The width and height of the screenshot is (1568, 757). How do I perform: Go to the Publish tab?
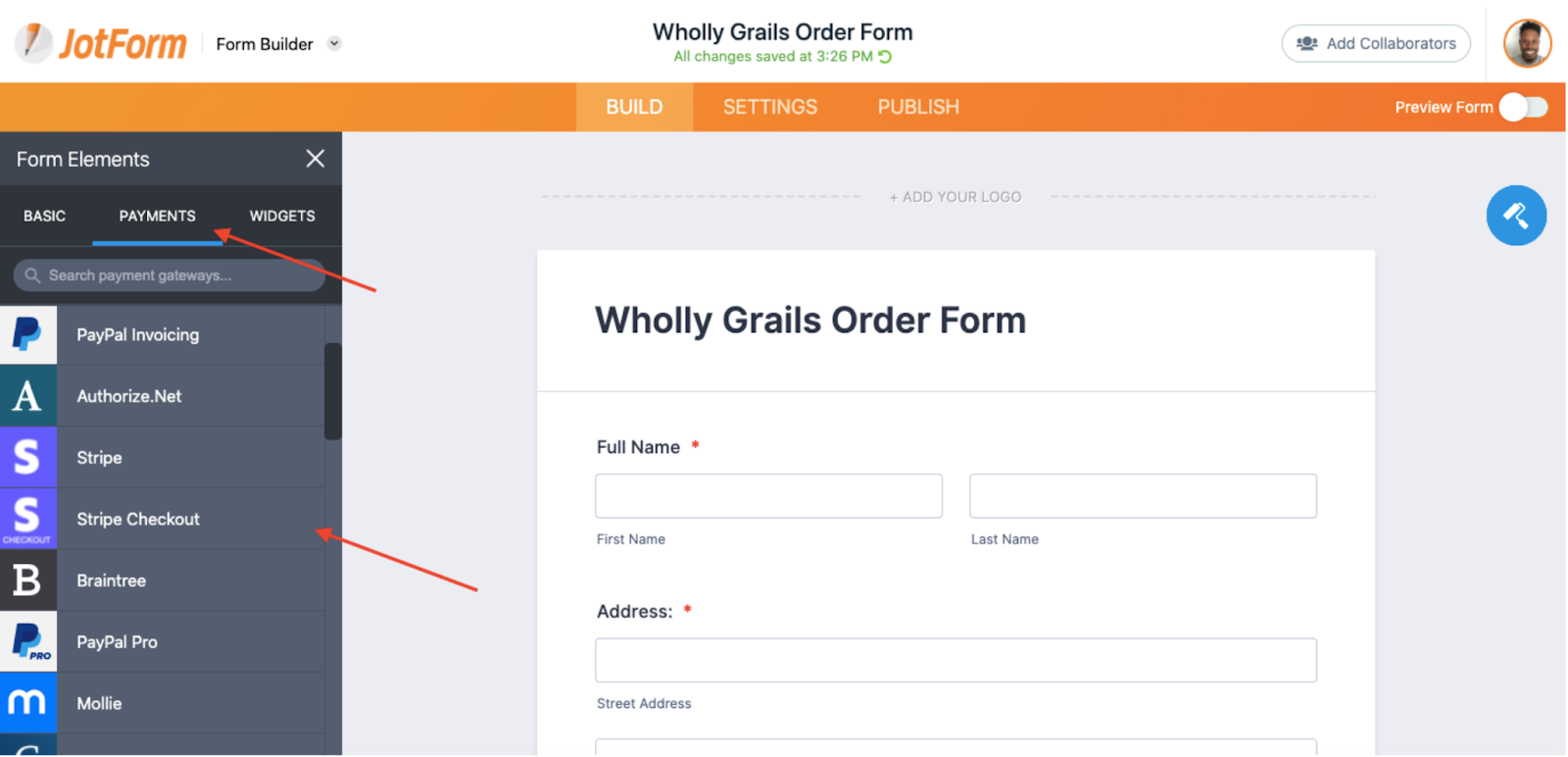point(918,107)
